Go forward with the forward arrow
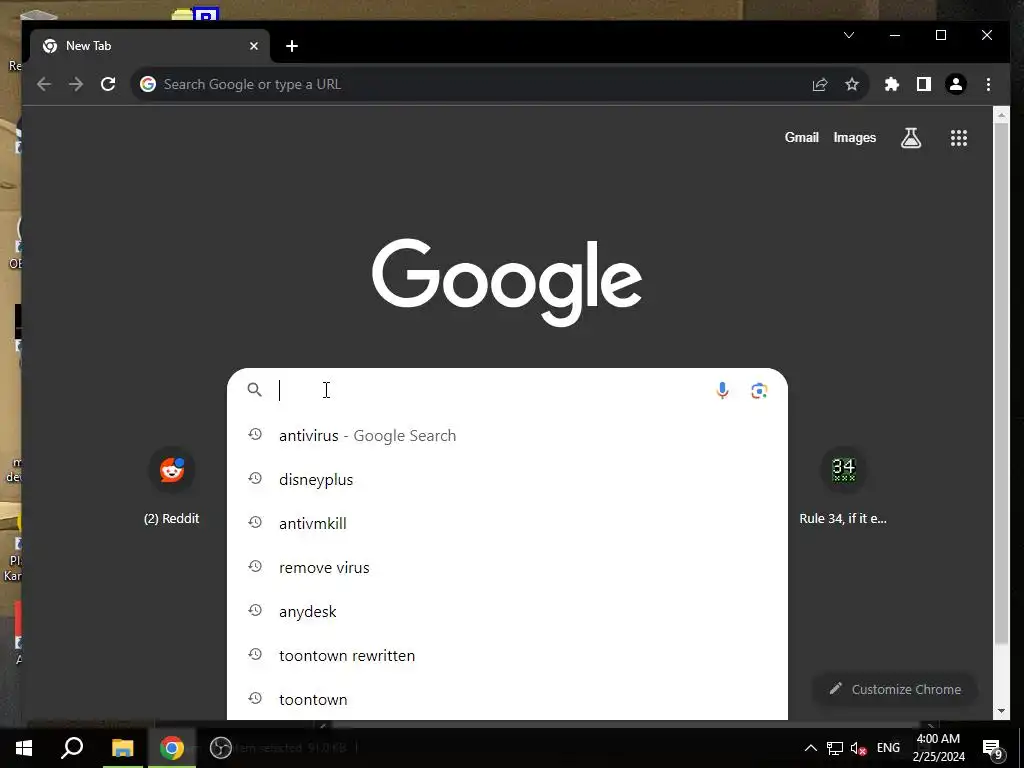Screen dimensions: 1024x768 point(76,84)
